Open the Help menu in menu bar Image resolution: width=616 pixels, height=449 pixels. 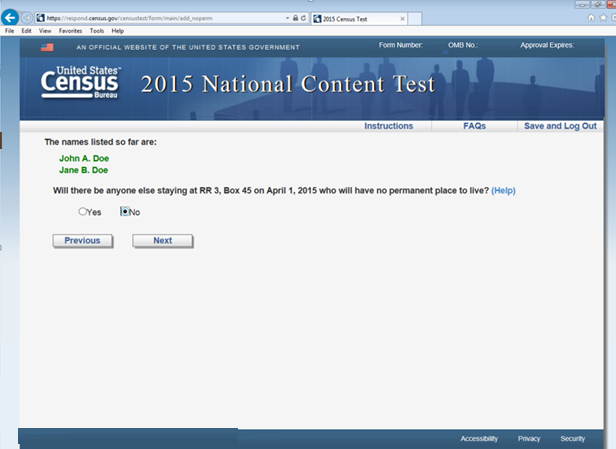(x=117, y=31)
